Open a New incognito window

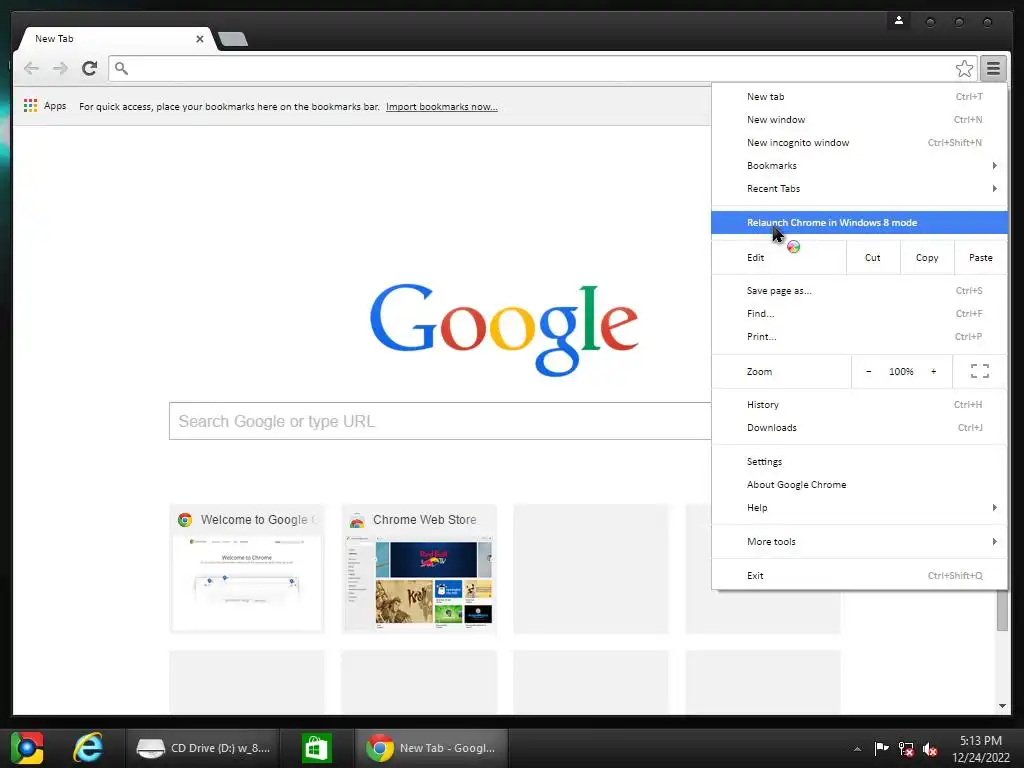(x=859, y=142)
